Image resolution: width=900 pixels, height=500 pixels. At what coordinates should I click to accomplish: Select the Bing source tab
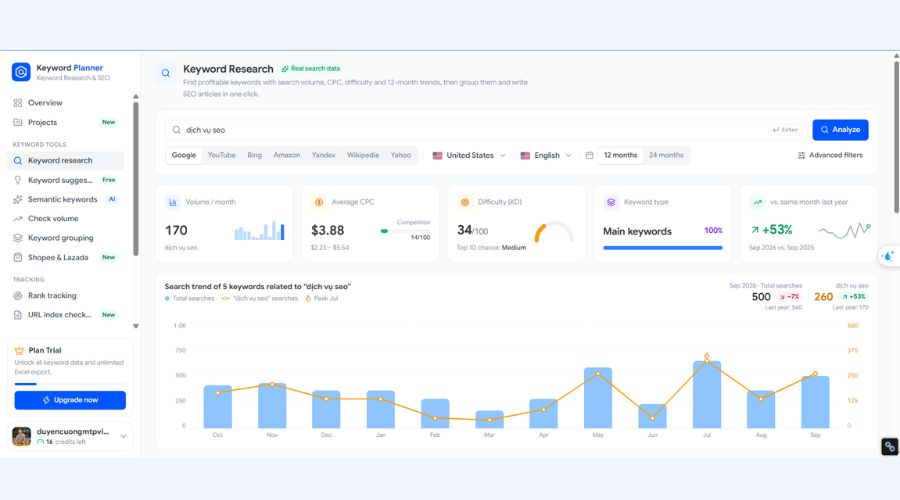click(254, 155)
